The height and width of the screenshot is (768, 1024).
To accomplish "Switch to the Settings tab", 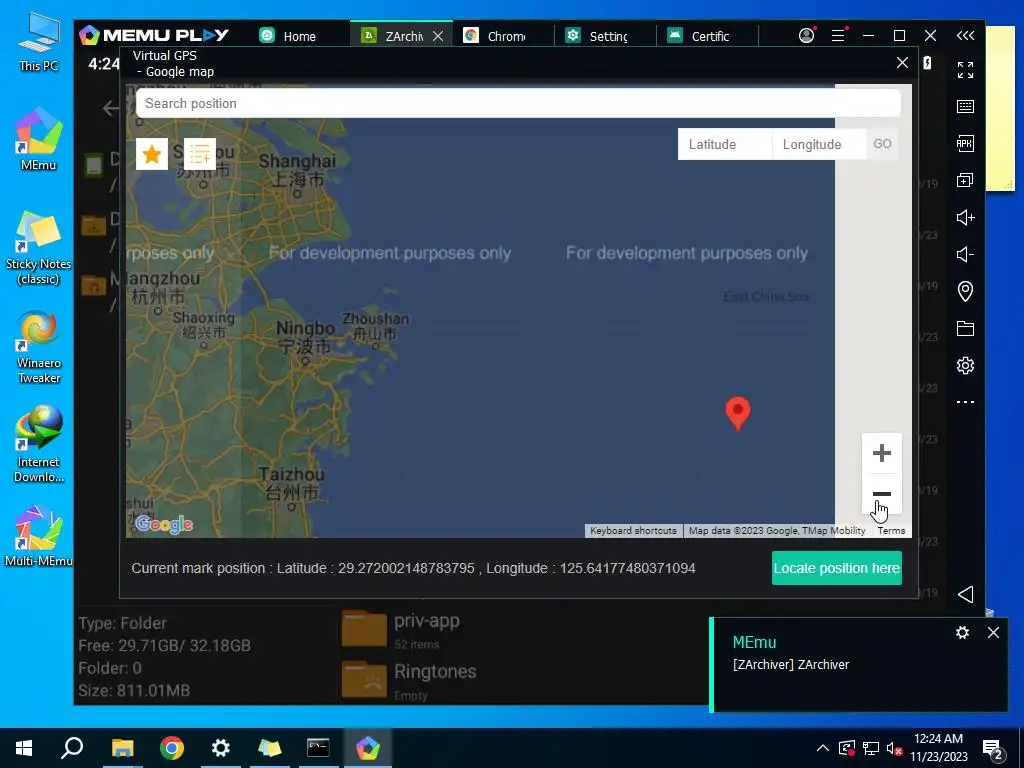I will pyautogui.click(x=605, y=36).
